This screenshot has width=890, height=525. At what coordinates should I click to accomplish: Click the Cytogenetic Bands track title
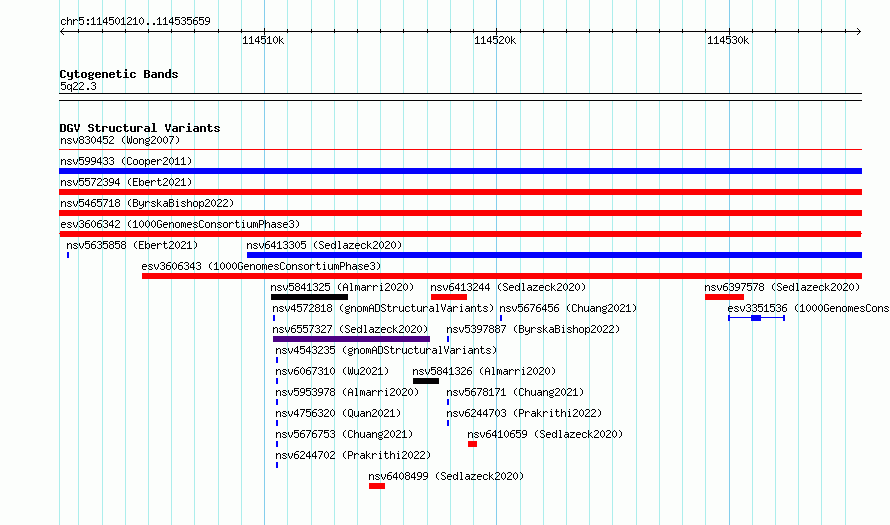[119, 74]
